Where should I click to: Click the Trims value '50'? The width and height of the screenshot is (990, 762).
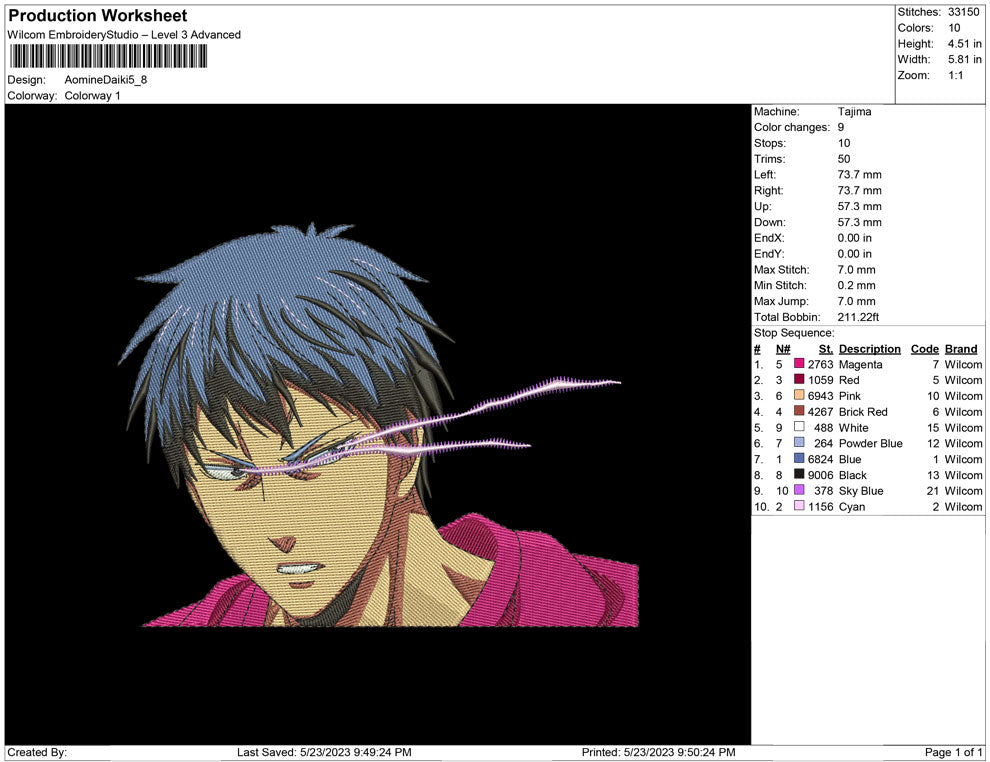(844, 159)
